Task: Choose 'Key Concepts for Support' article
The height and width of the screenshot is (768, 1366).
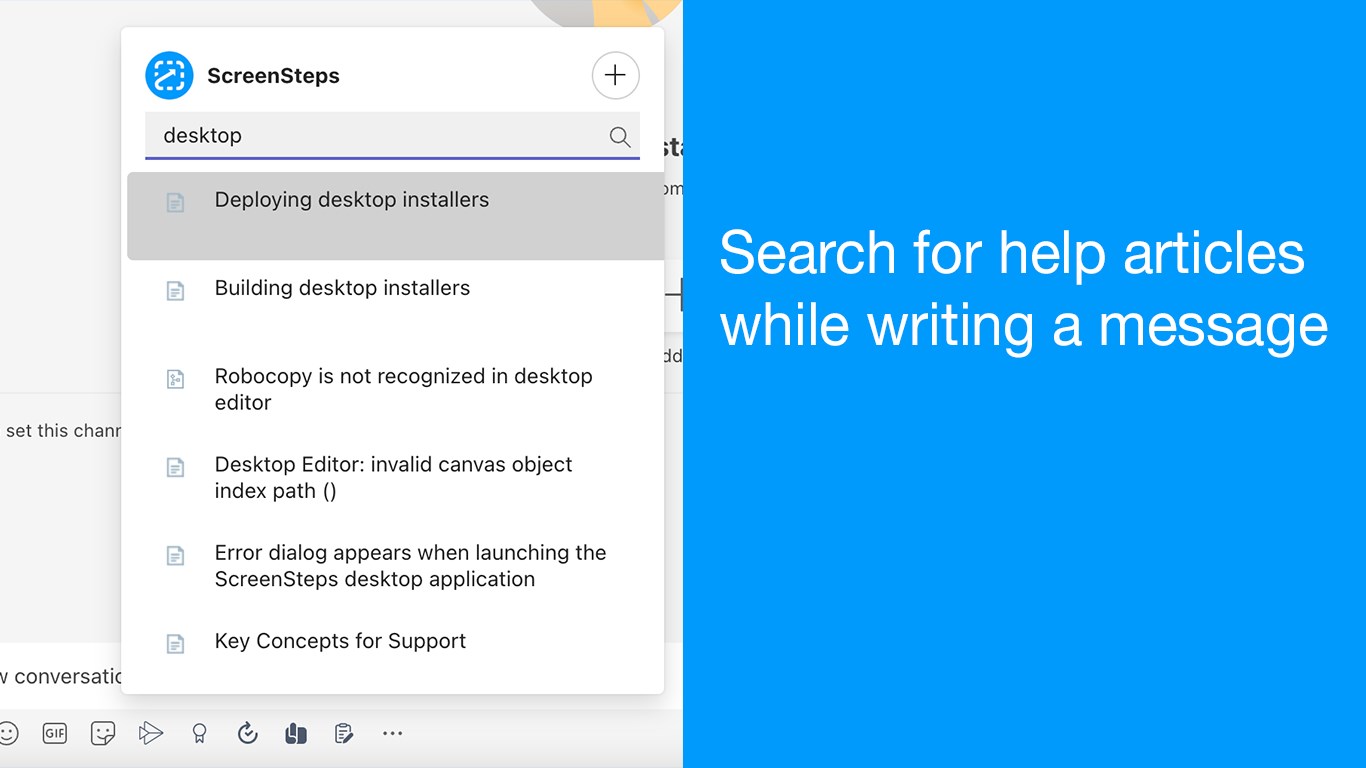Action: coord(395,652)
